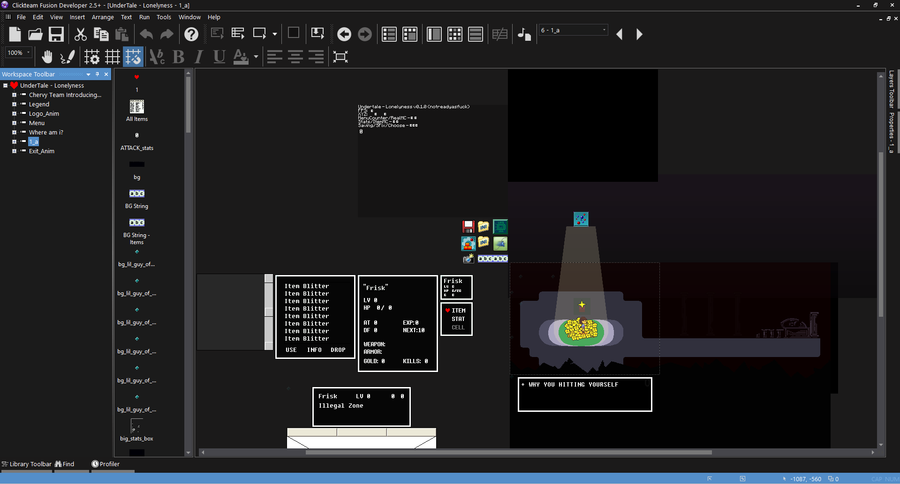Toggle show grid in frame editor
The image size is (900, 484).
pyautogui.click(x=112, y=57)
